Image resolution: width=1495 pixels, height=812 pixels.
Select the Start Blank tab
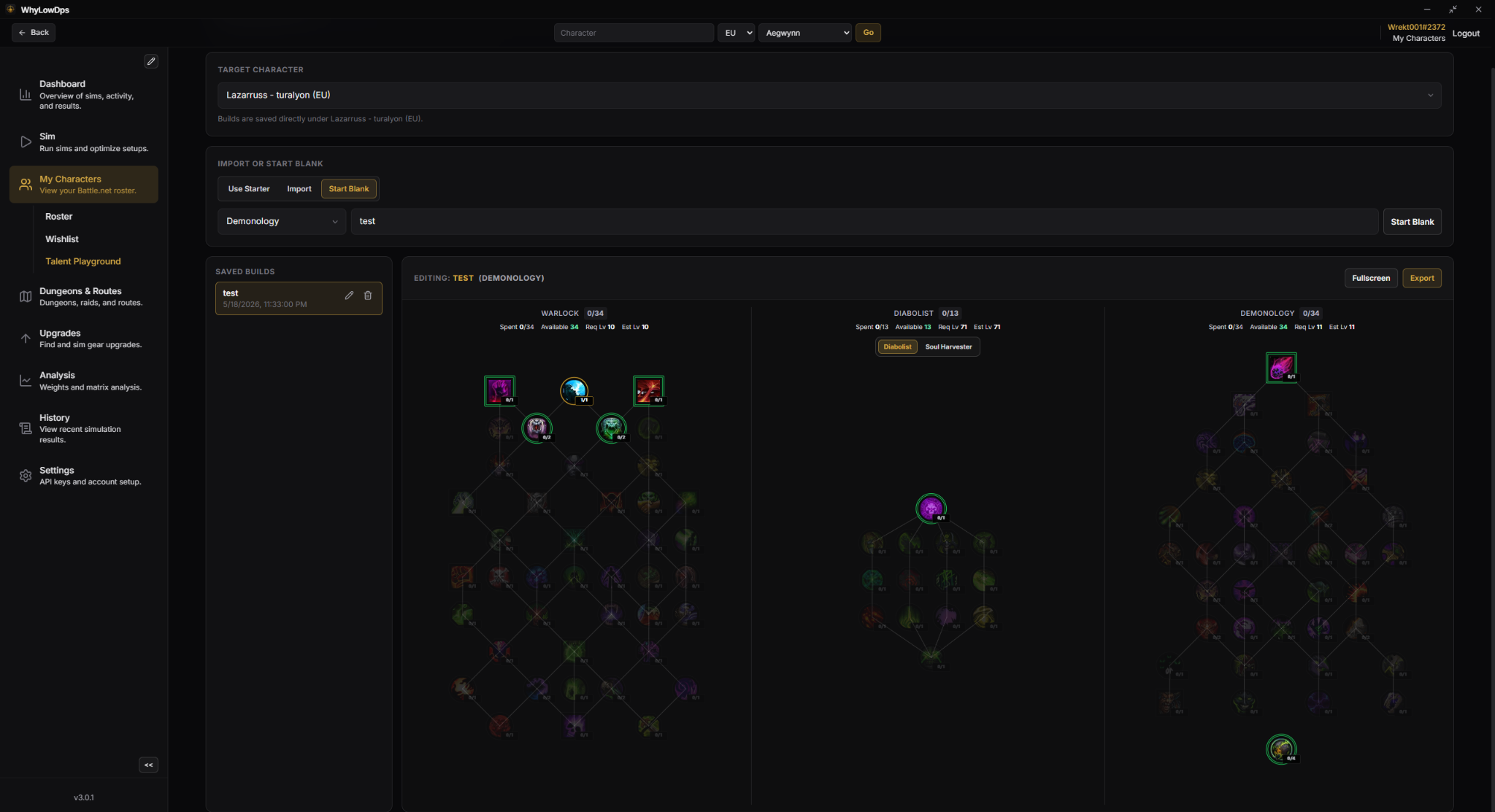click(349, 189)
